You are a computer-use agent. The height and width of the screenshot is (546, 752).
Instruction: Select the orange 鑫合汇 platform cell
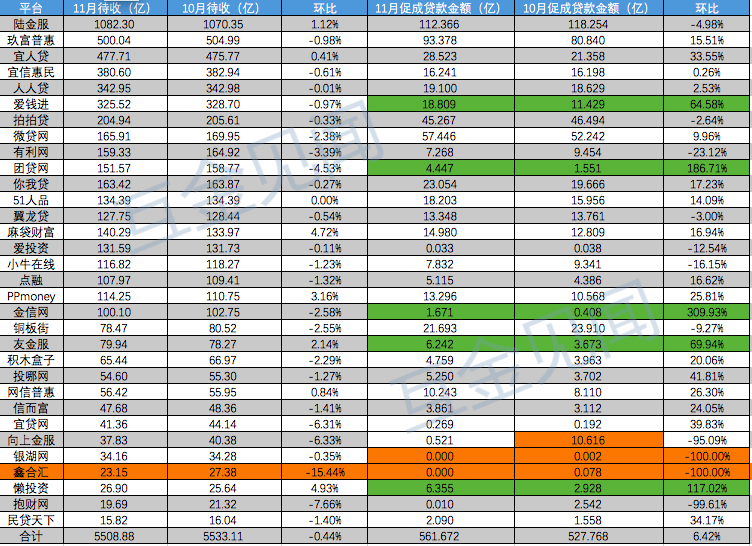[31, 472]
